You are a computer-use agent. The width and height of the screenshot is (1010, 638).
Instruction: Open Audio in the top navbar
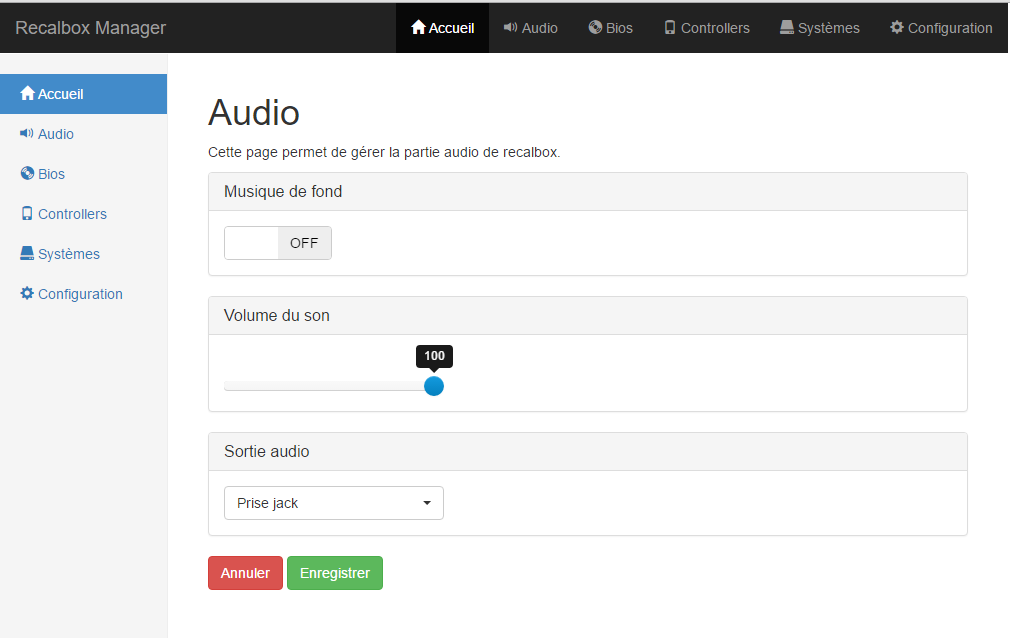[531, 28]
